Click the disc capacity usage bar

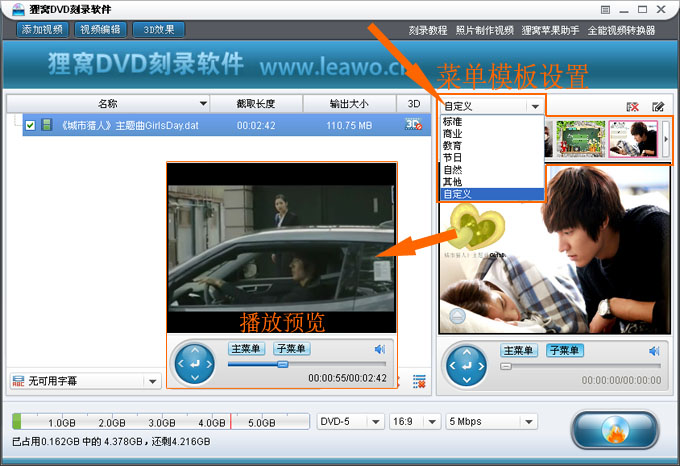click(x=161, y=421)
